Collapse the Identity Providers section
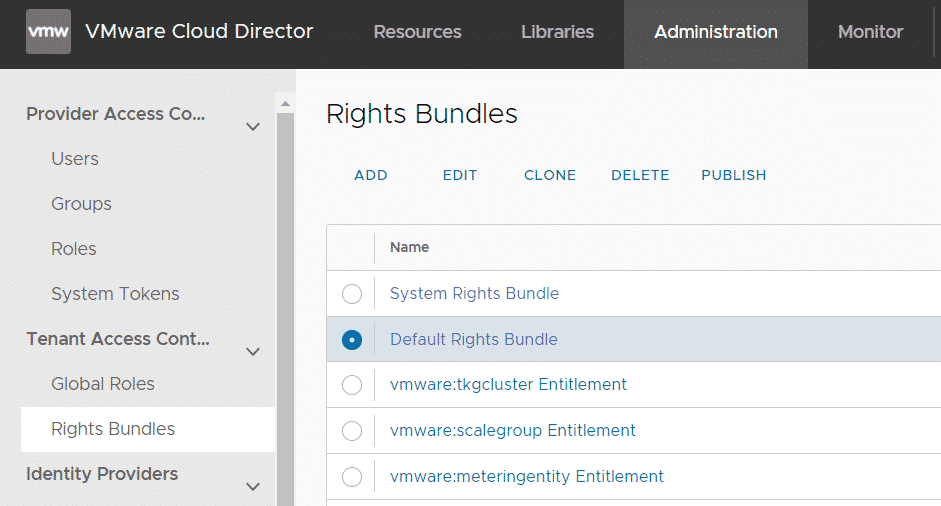The image size is (941, 506). click(253, 487)
